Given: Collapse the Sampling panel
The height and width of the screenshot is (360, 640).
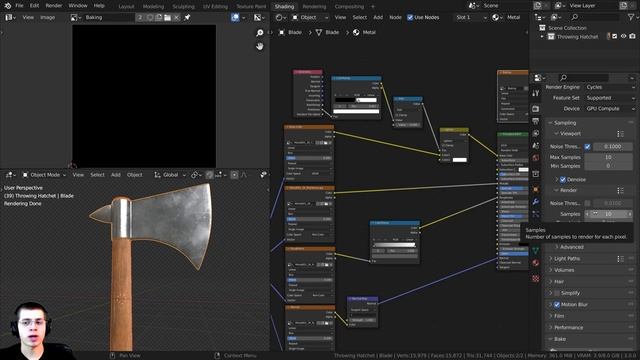Looking at the screenshot, I should pos(565,123).
